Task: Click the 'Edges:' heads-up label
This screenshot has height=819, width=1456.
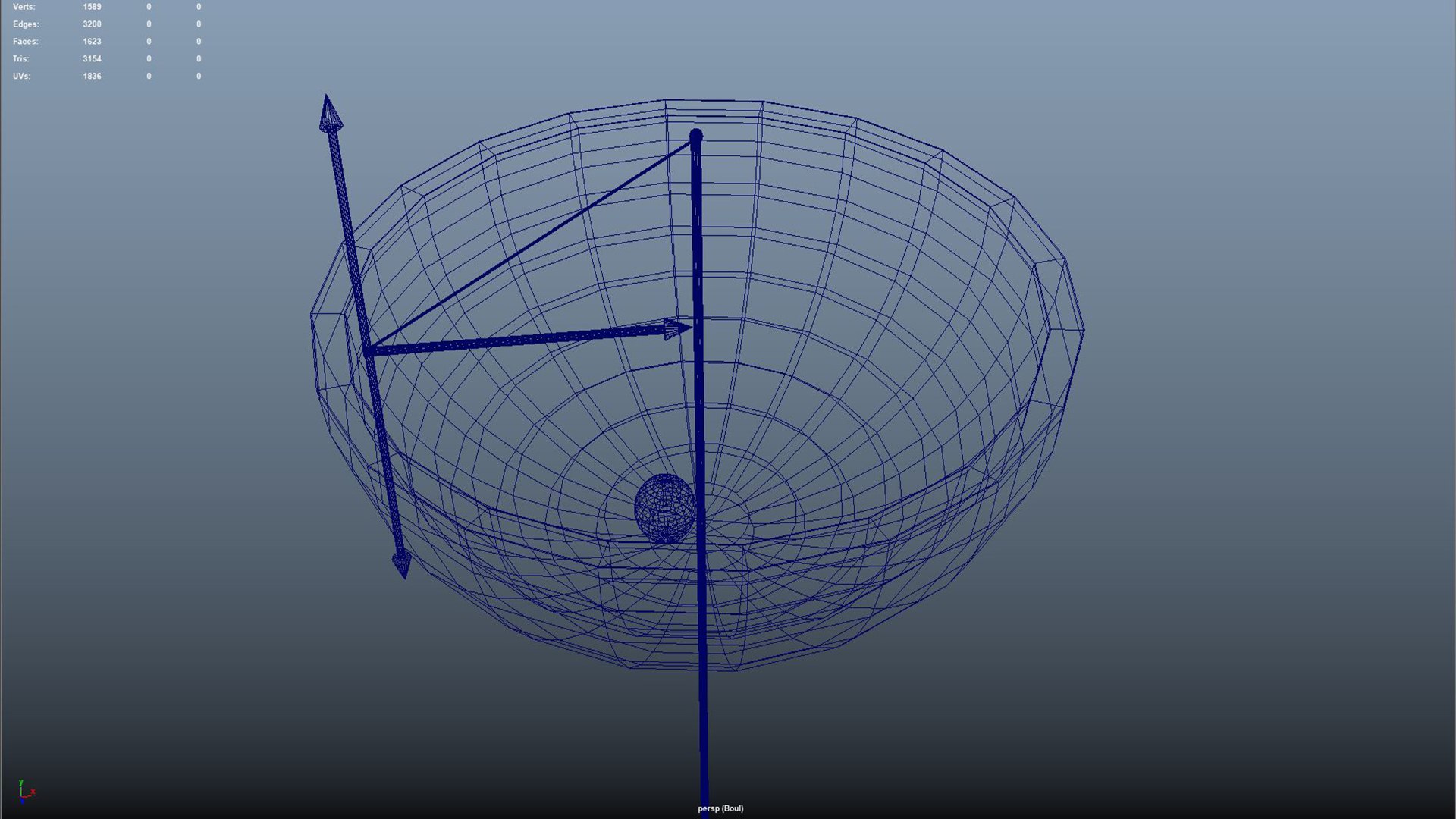Action: [x=26, y=24]
